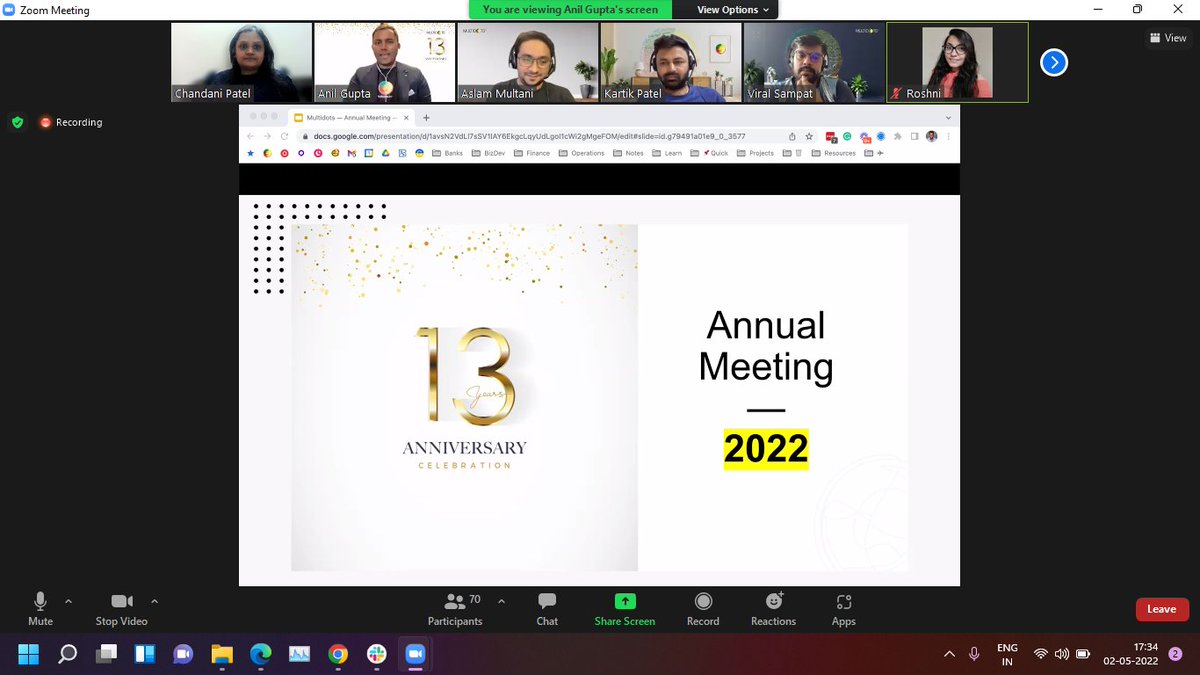This screenshot has height=675, width=1200.
Task: Show meeting encryption info shield icon
Action: coord(17,122)
